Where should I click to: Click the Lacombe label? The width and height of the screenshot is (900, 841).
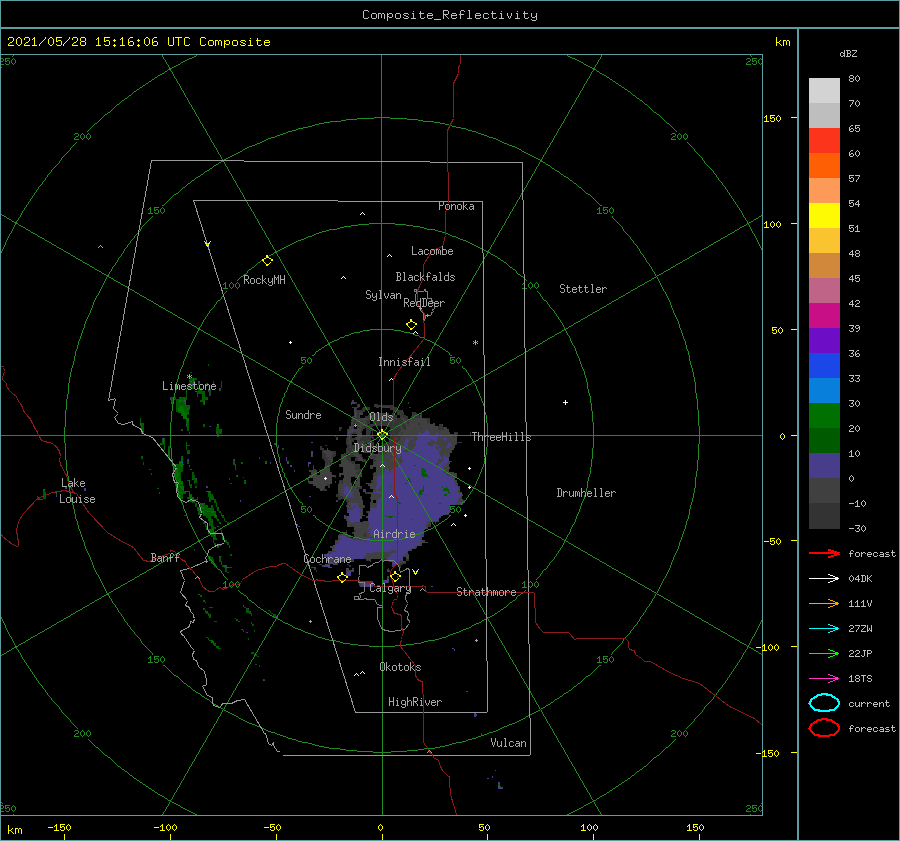click(432, 251)
